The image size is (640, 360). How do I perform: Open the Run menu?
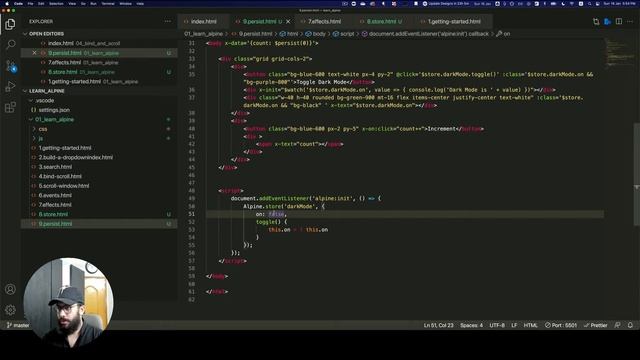coord(93,3)
